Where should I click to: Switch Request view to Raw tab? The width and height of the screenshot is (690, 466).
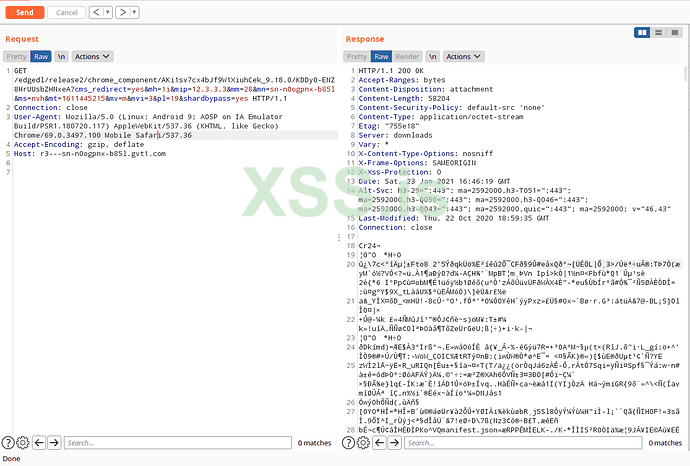click(41, 56)
